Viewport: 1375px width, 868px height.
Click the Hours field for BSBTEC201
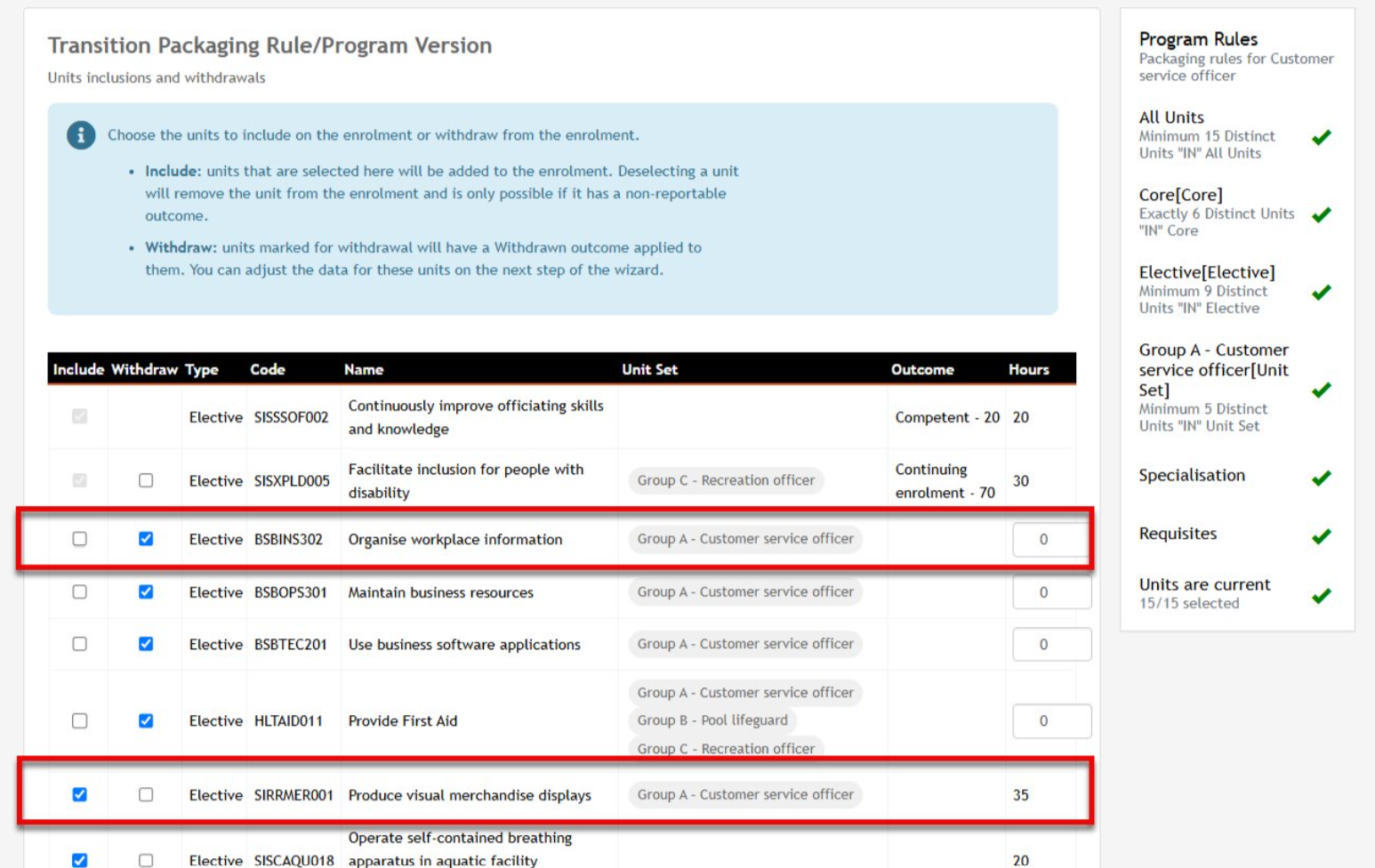(x=1051, y=645)
